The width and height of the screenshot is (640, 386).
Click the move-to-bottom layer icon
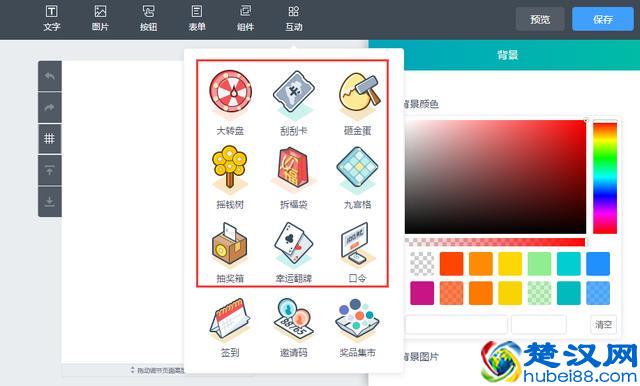[x=50, y=202]
